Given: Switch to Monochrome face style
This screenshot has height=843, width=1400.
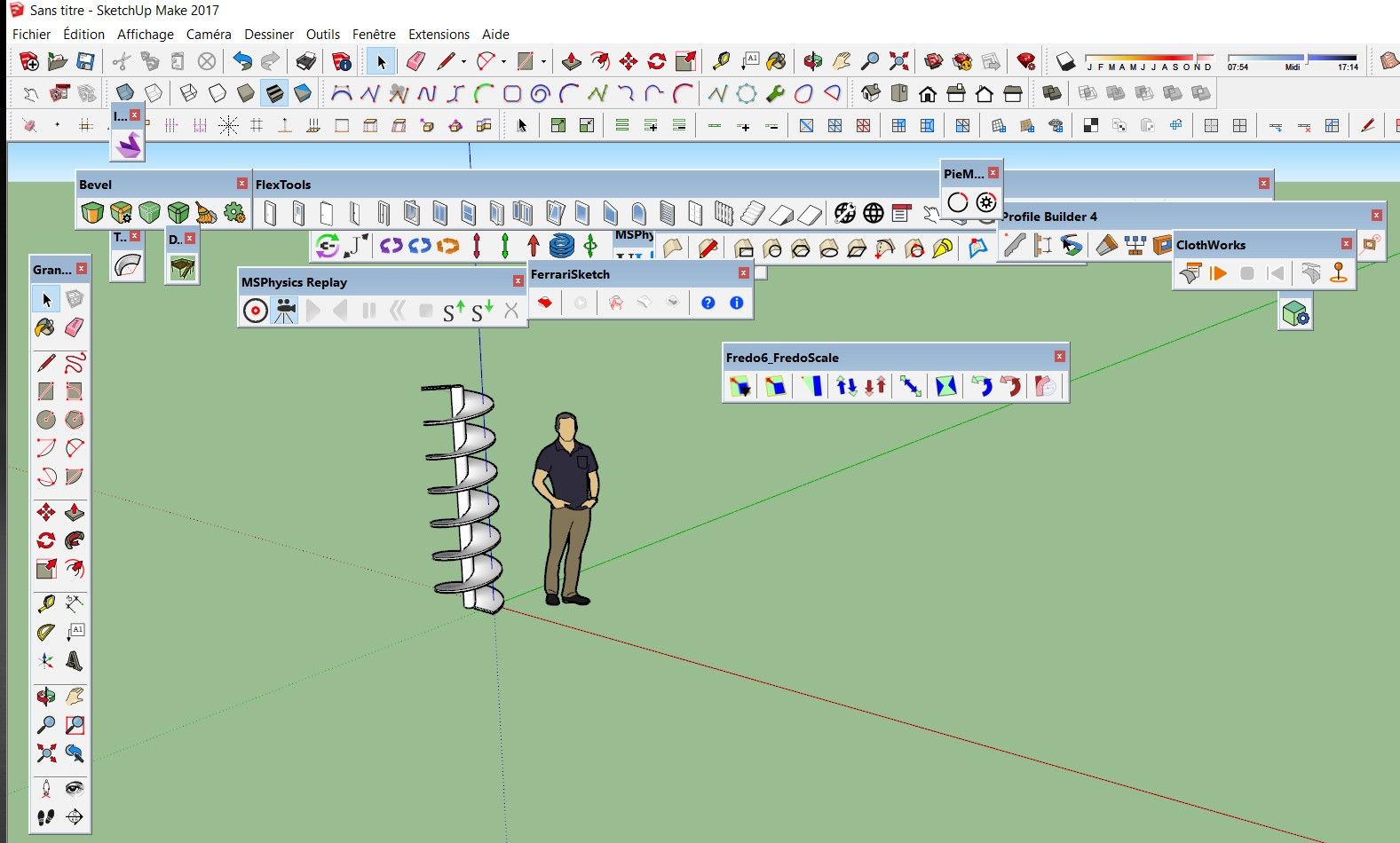Looking at the screenshot, I should [x=303, y=93].
